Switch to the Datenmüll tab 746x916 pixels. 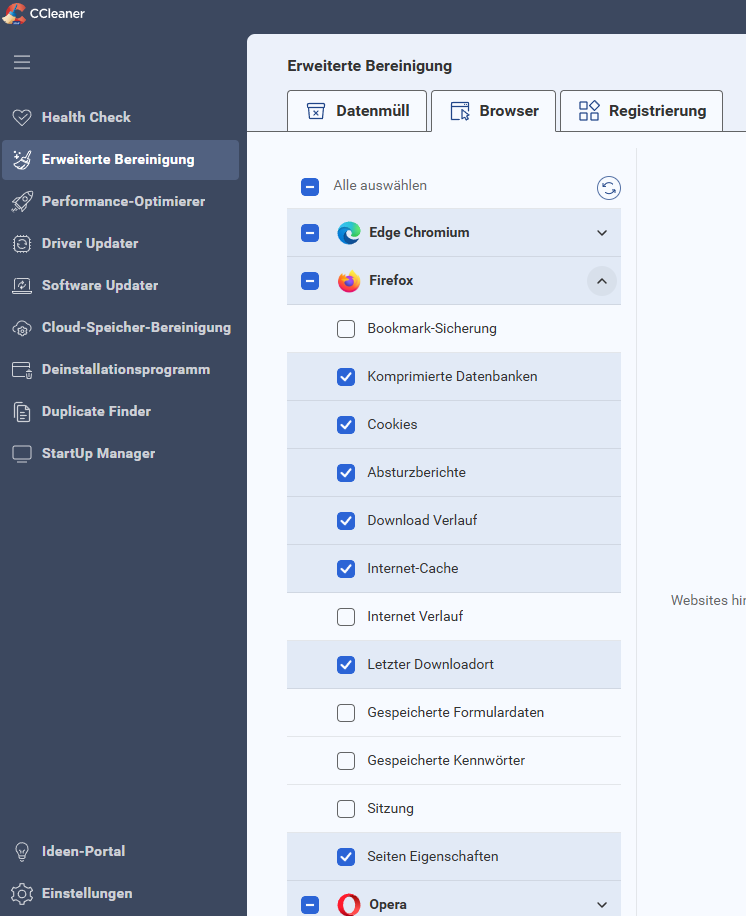pos(357,111)
